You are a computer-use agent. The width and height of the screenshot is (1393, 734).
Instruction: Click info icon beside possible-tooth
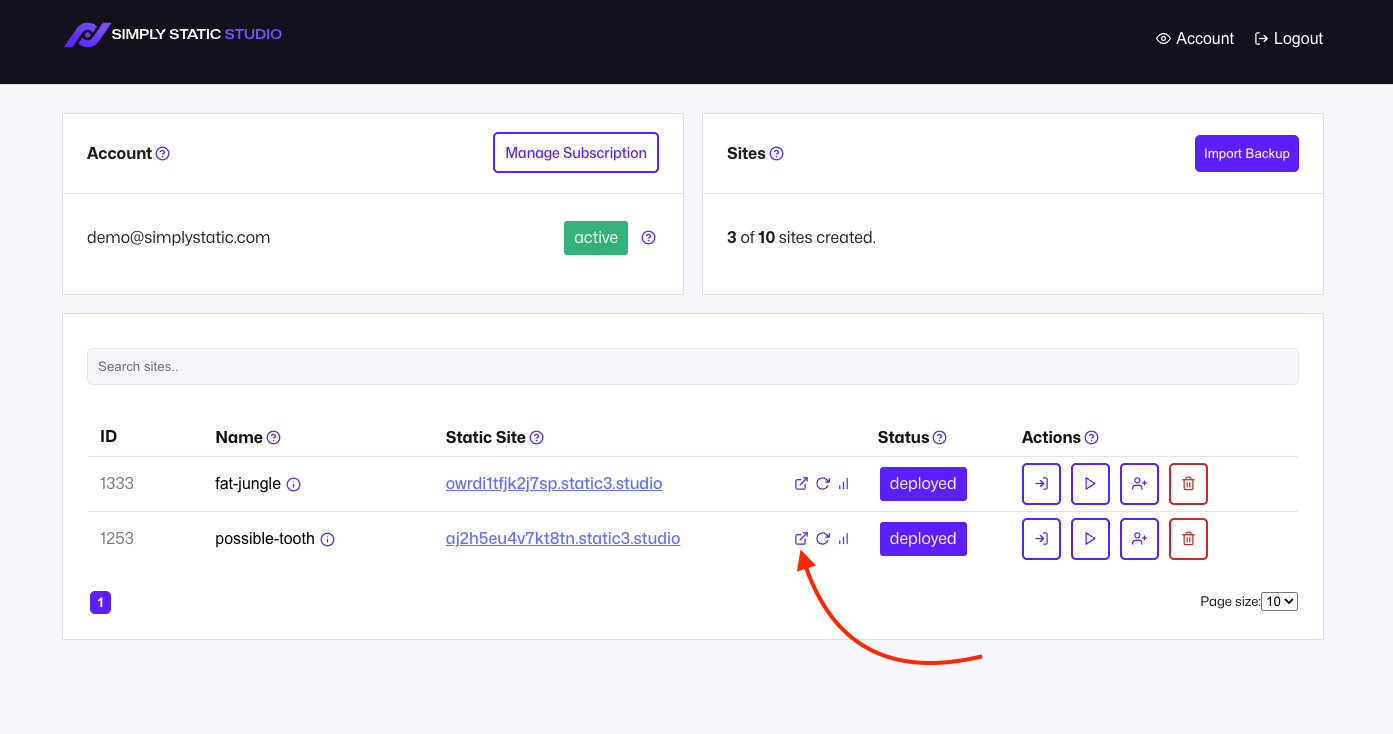coord(328,540)
